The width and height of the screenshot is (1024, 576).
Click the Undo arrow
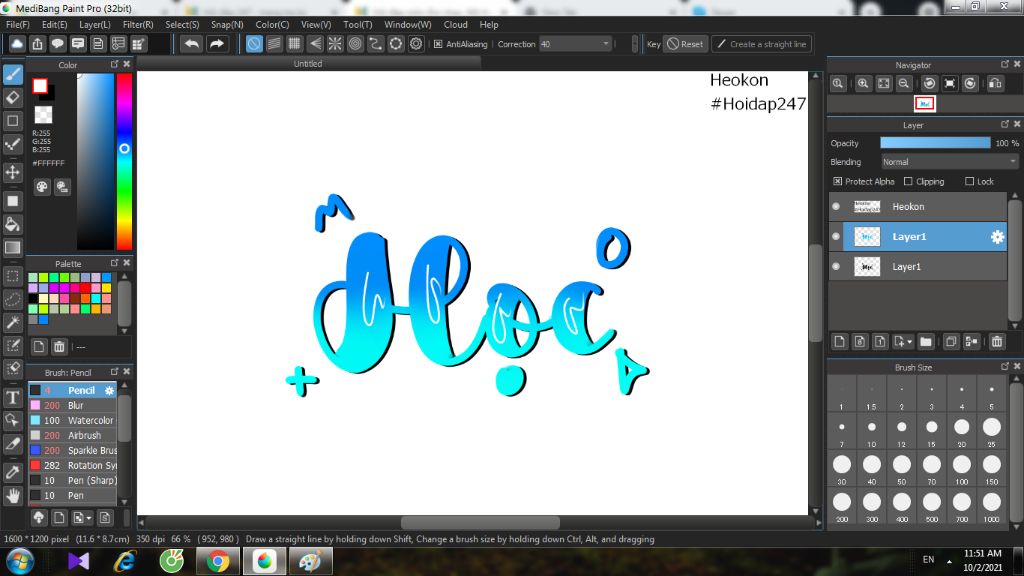tap(191, 44)
